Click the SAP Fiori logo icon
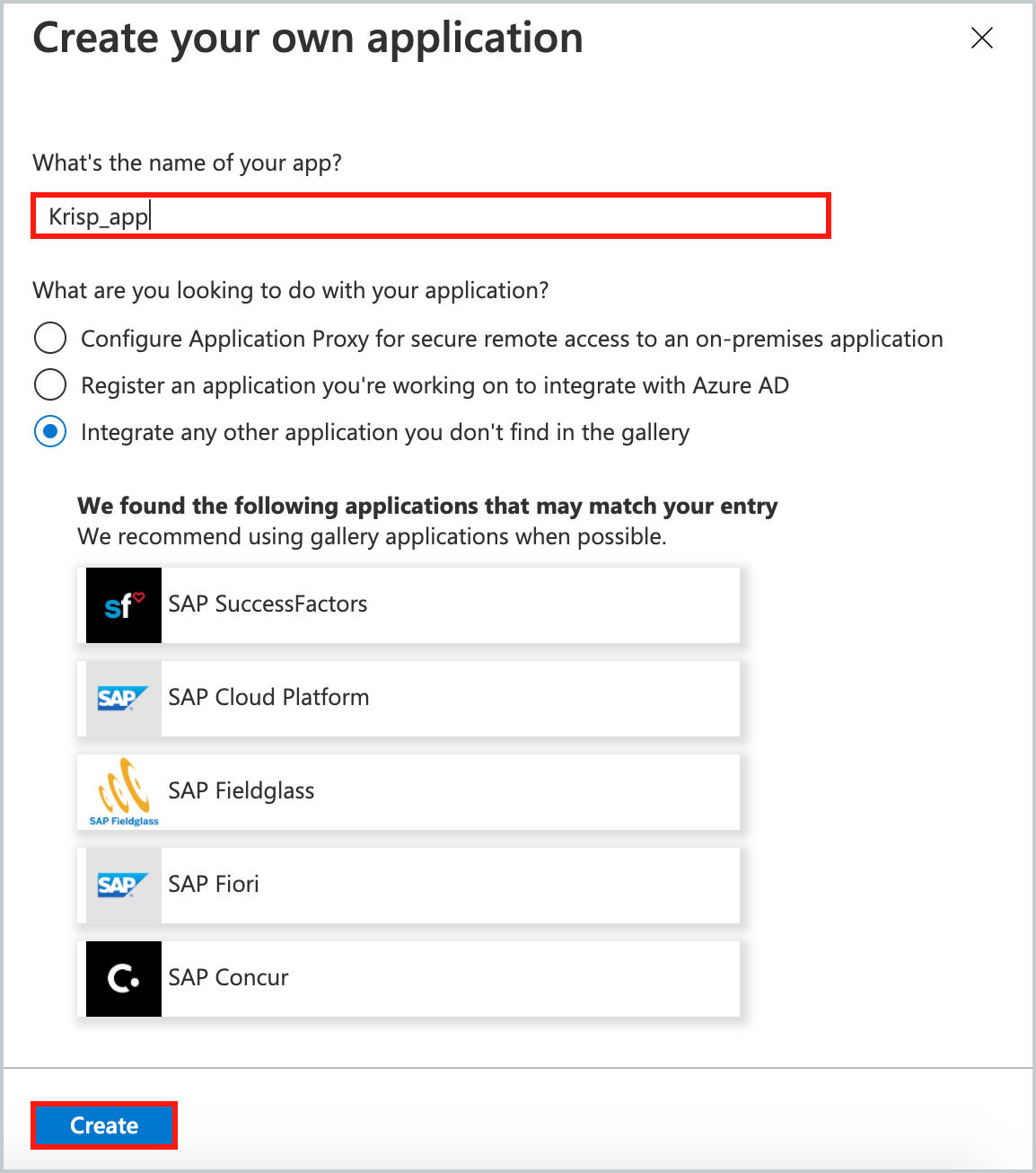 point(121,885)
